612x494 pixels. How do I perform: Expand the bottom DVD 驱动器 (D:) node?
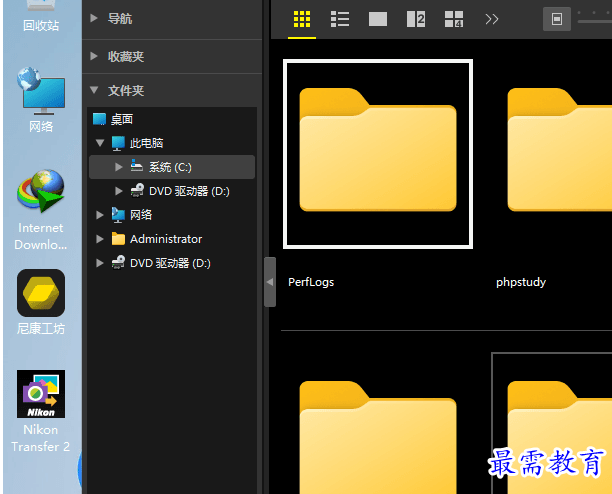click(x=100, y=263)
